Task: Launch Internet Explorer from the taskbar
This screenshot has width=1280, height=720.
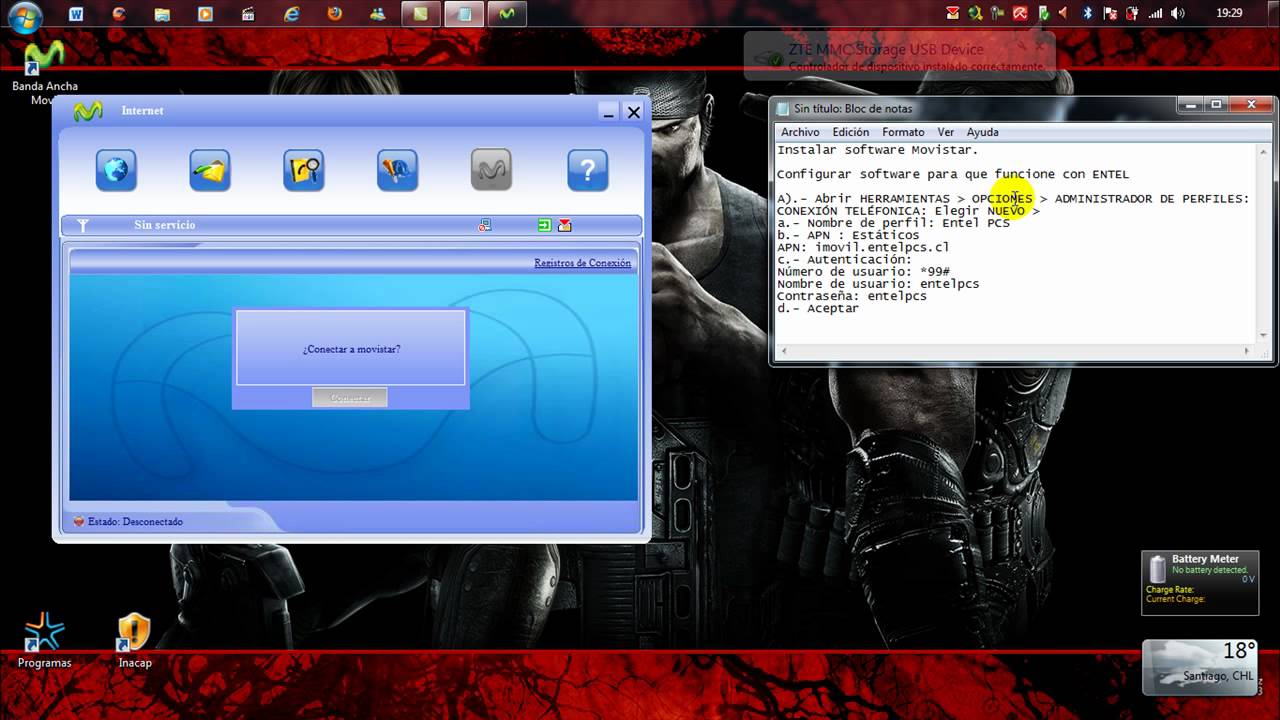Action: (292, 14)
